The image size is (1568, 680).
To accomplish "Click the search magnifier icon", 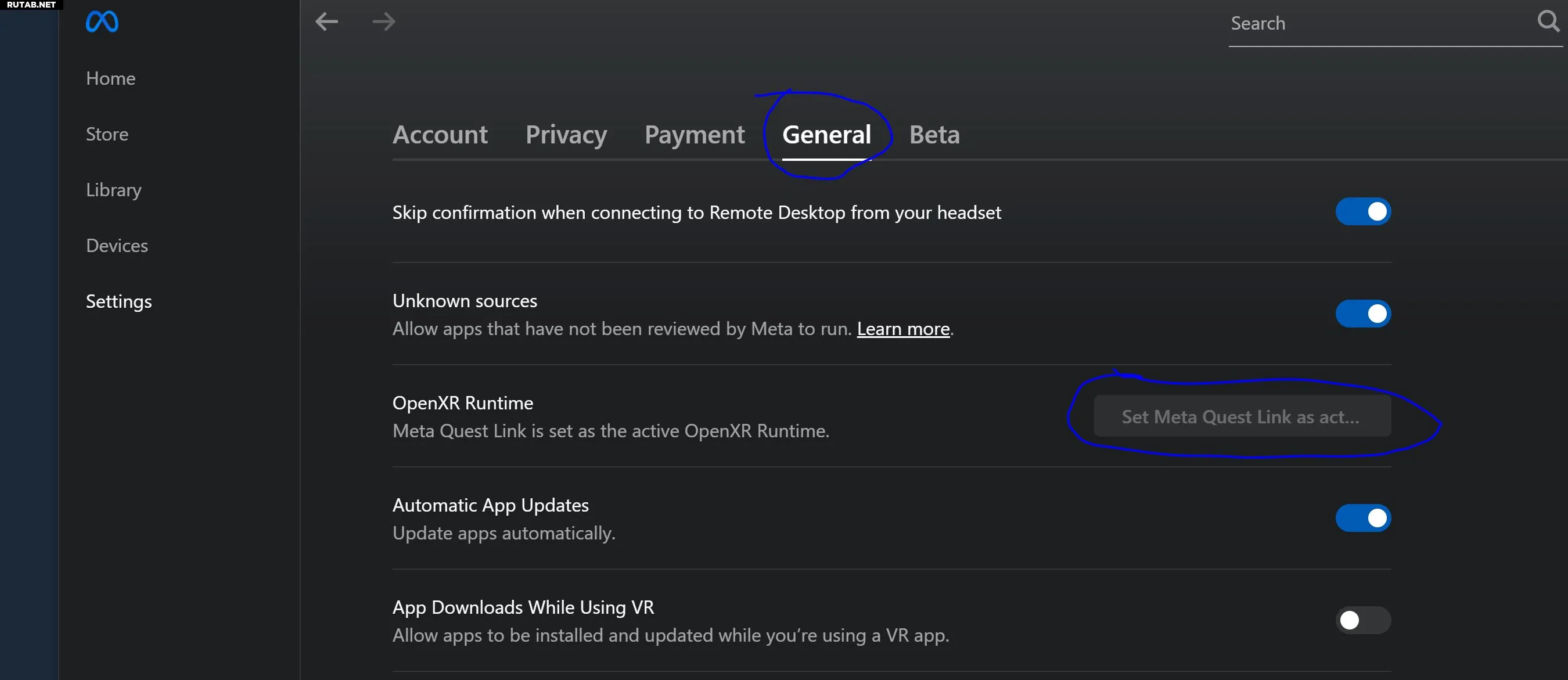I will 1548,22.
